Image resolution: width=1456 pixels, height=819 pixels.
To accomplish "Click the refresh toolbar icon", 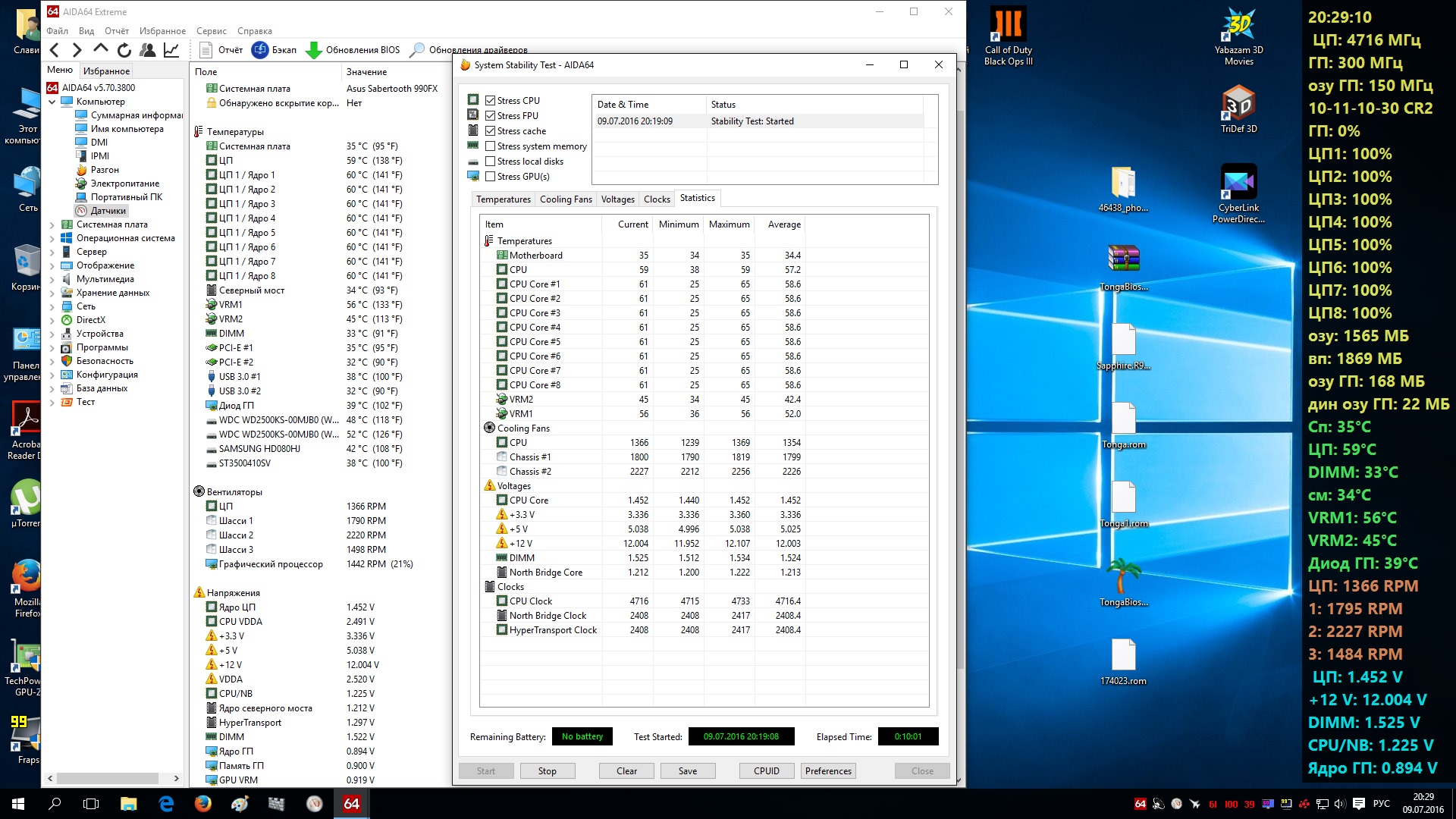I will pos(124,50).
